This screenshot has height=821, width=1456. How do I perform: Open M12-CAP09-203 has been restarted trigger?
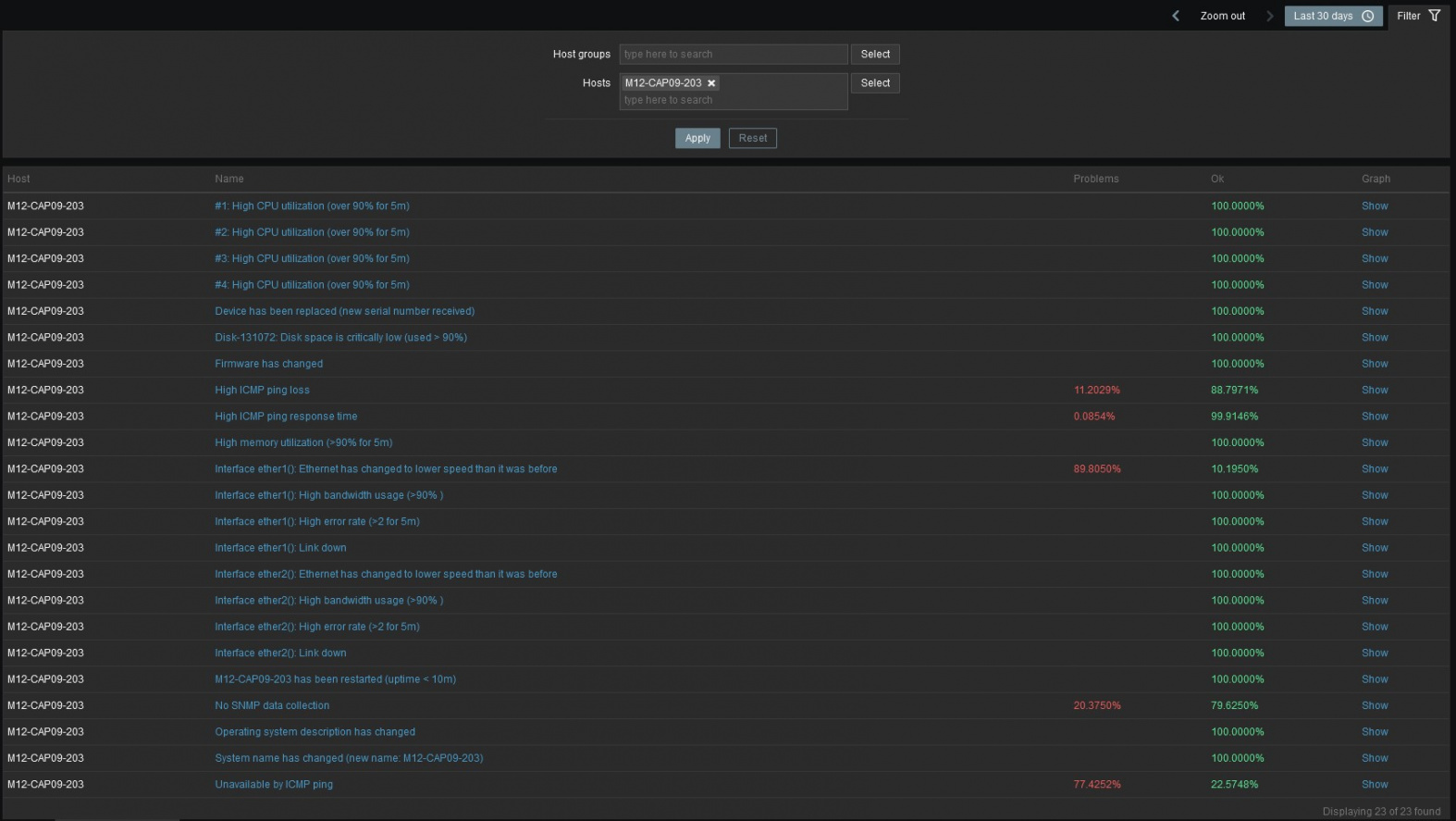point(335,679)
